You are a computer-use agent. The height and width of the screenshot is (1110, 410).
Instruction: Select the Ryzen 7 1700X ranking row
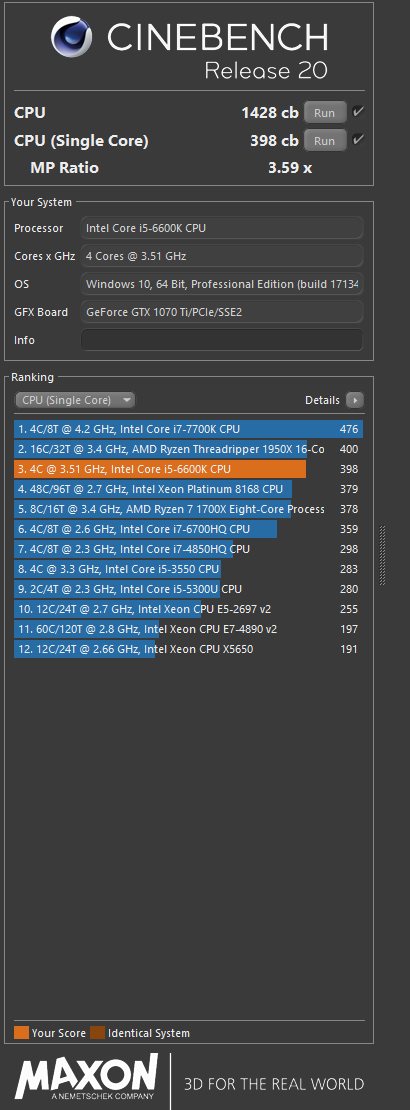point(188,509)
